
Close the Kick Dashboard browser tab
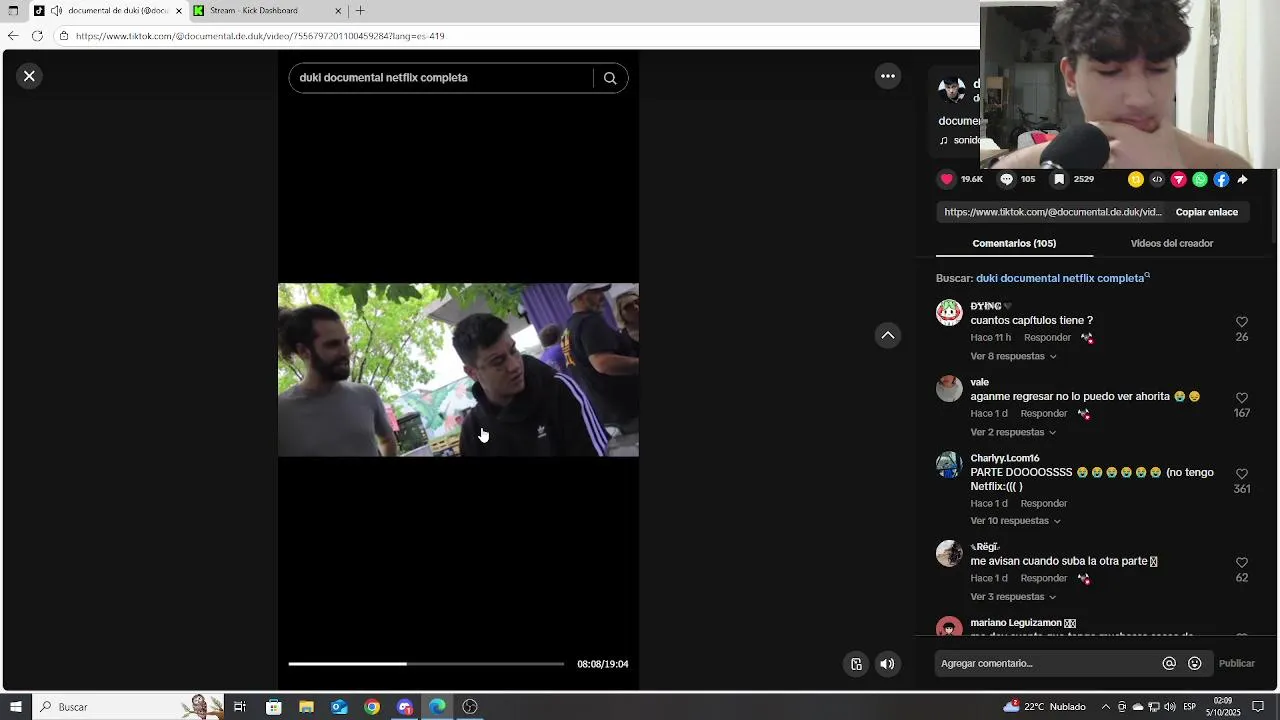pyautogui.click(x=338, y=11)
